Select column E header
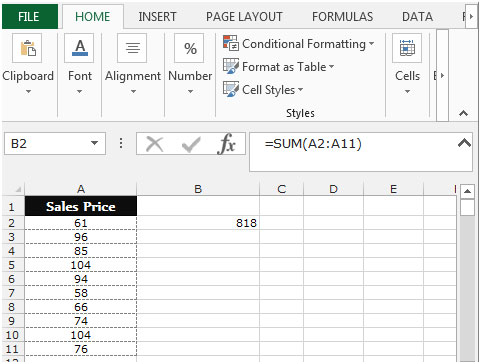 [393, 189]
